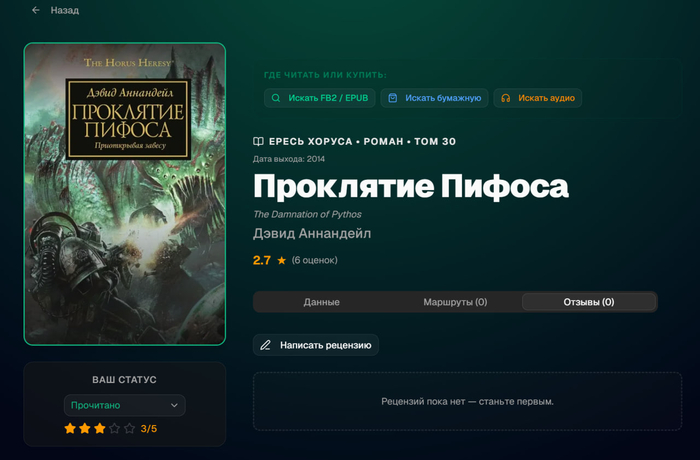Switch to the Данные tab
Image resolution: width=700 pixels, height=460 pixels.
pos(321,302)
